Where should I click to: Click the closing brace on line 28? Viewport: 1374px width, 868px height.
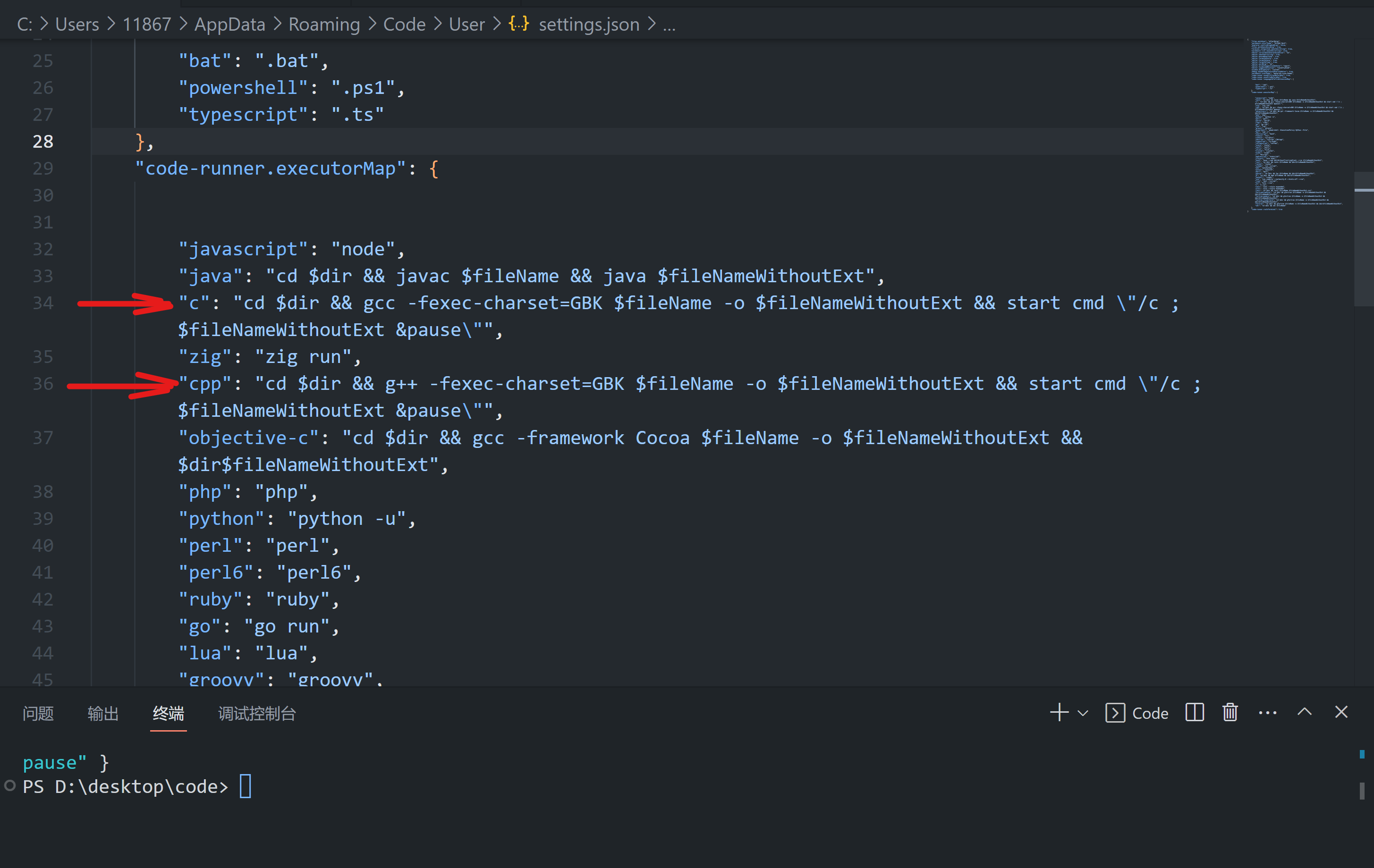140,142
